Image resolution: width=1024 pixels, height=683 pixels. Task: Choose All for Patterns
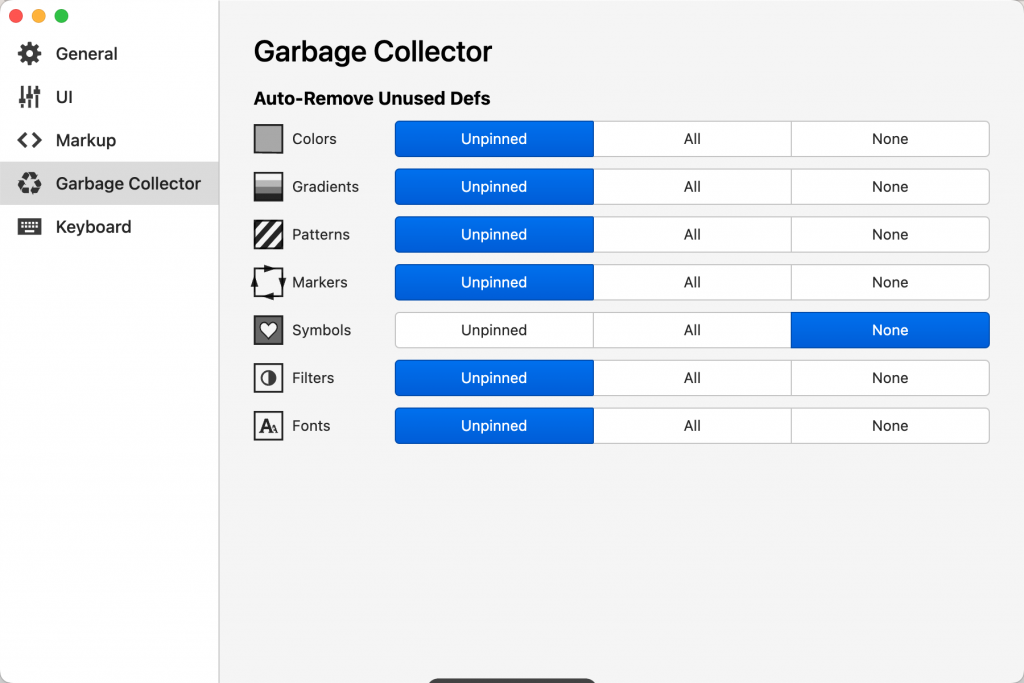click(692, 235)
